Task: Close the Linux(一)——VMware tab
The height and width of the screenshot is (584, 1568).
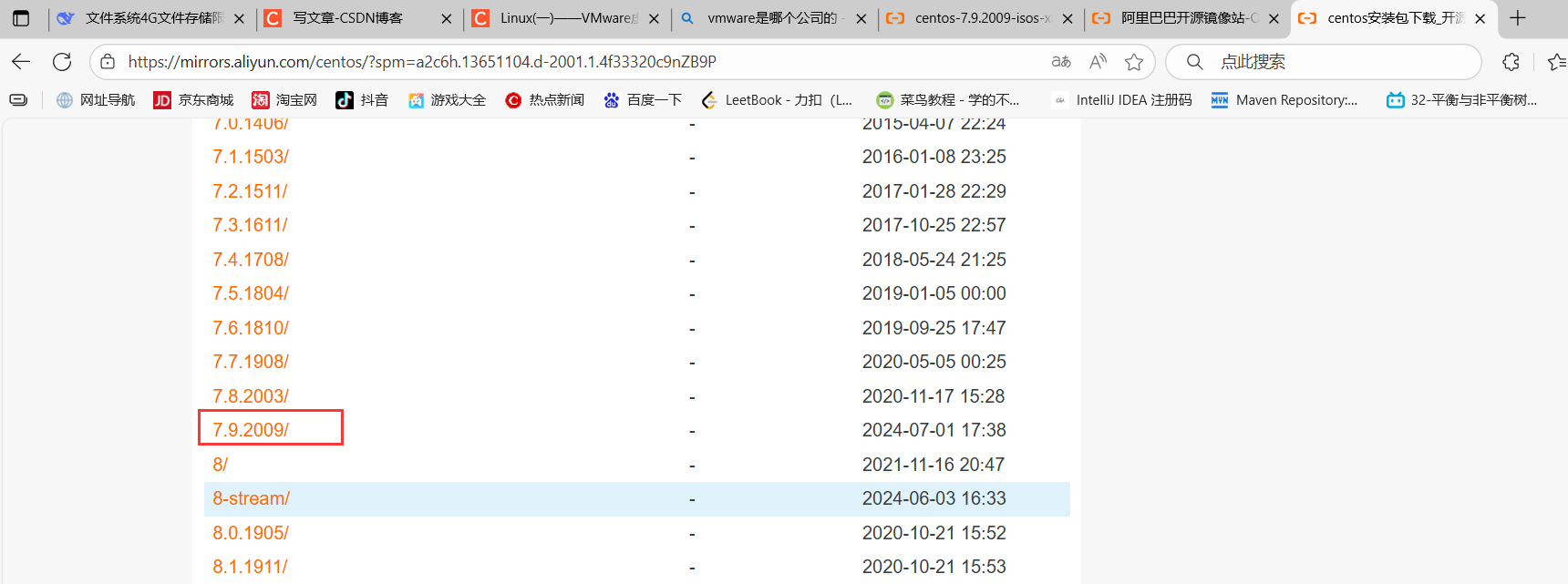Action: (x=654, y=18)
